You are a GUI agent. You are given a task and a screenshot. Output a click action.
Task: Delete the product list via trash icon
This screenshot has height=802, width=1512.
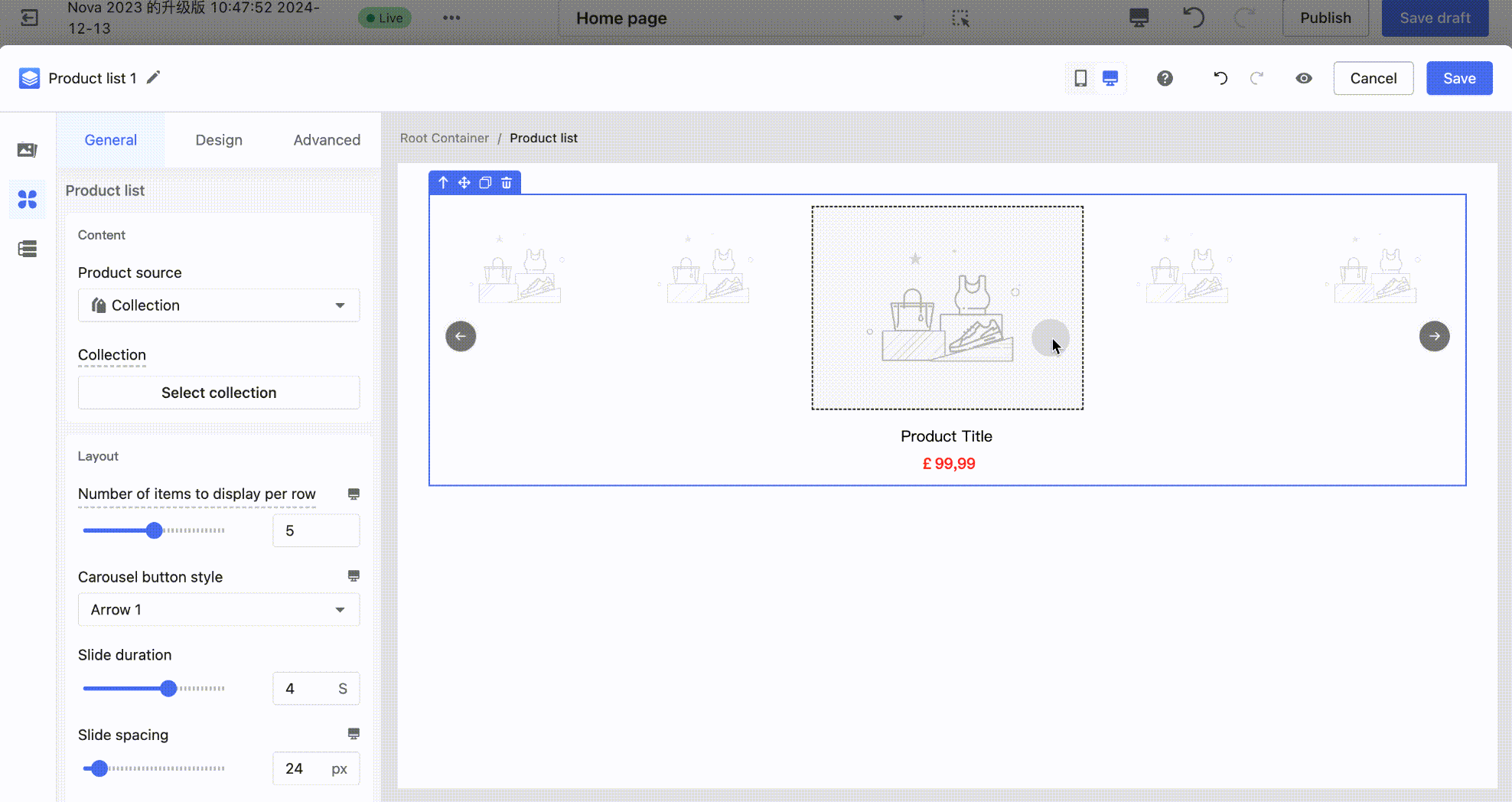[x=507, y=183]
